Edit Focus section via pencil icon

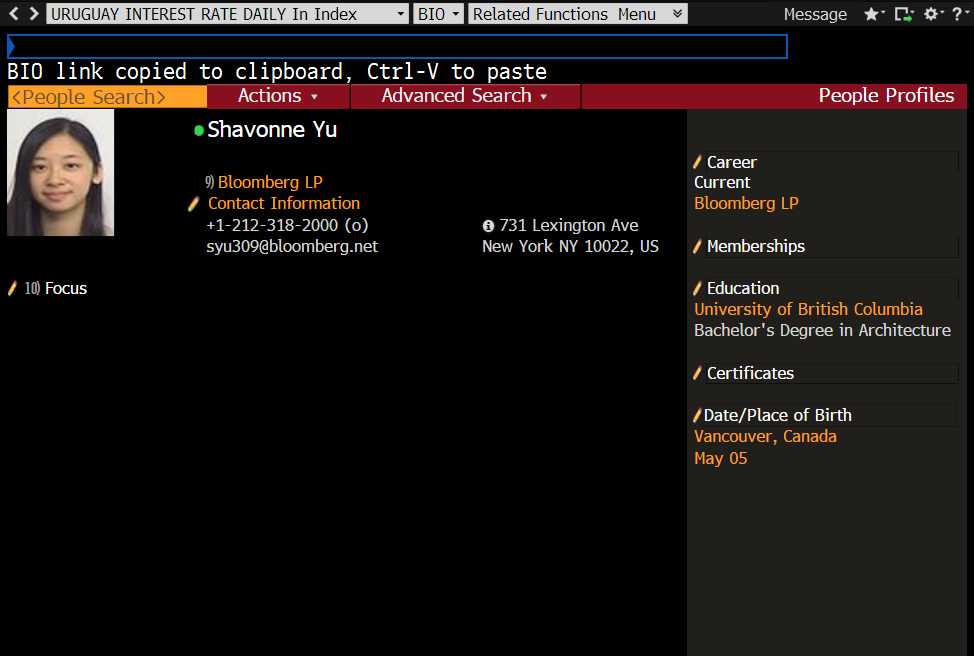pyautogui.click(x=12, y=288)
